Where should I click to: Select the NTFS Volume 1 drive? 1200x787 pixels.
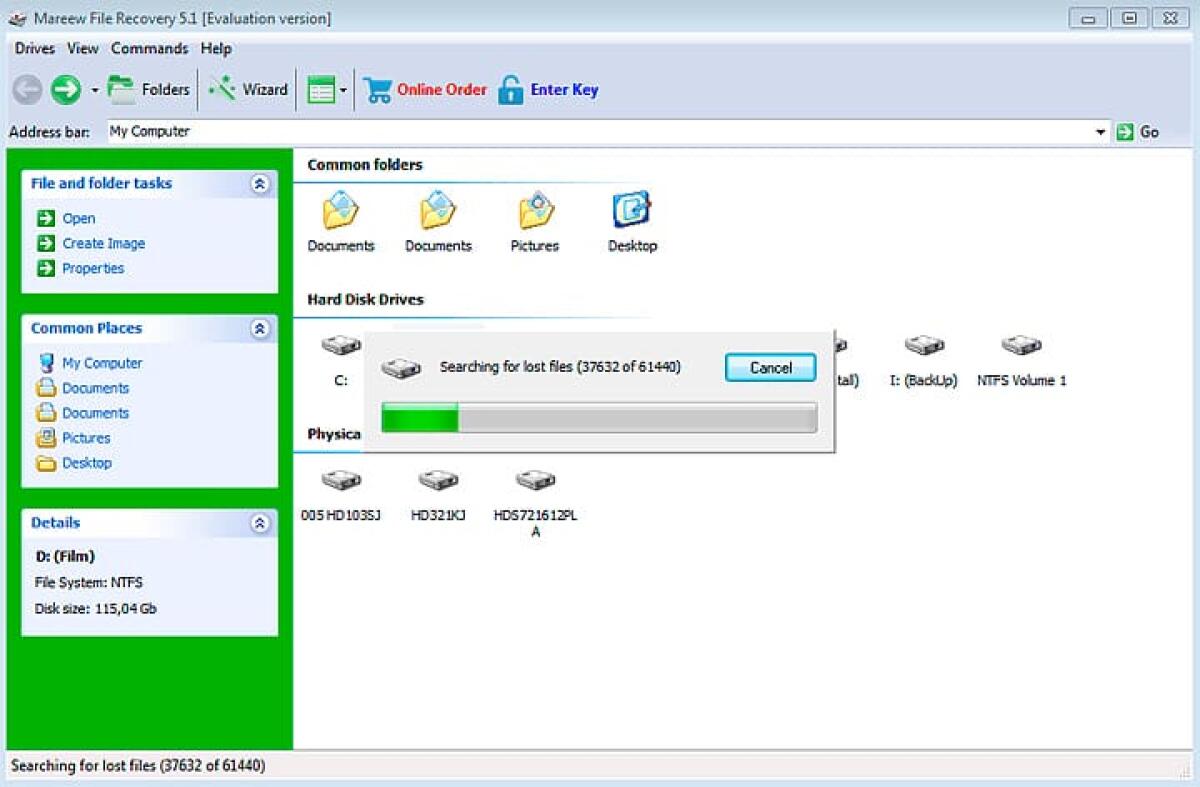coord(1021,343)
